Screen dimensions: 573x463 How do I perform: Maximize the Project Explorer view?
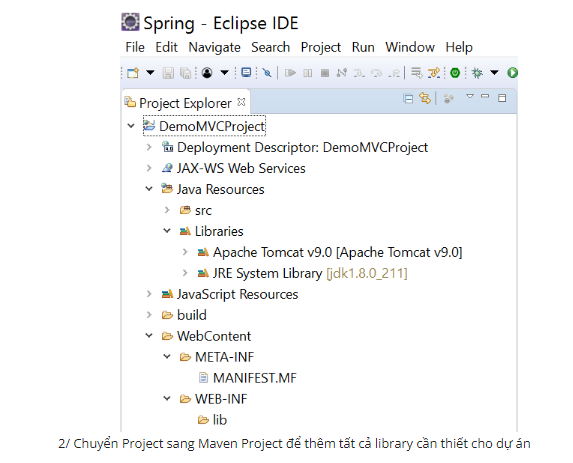502,98
